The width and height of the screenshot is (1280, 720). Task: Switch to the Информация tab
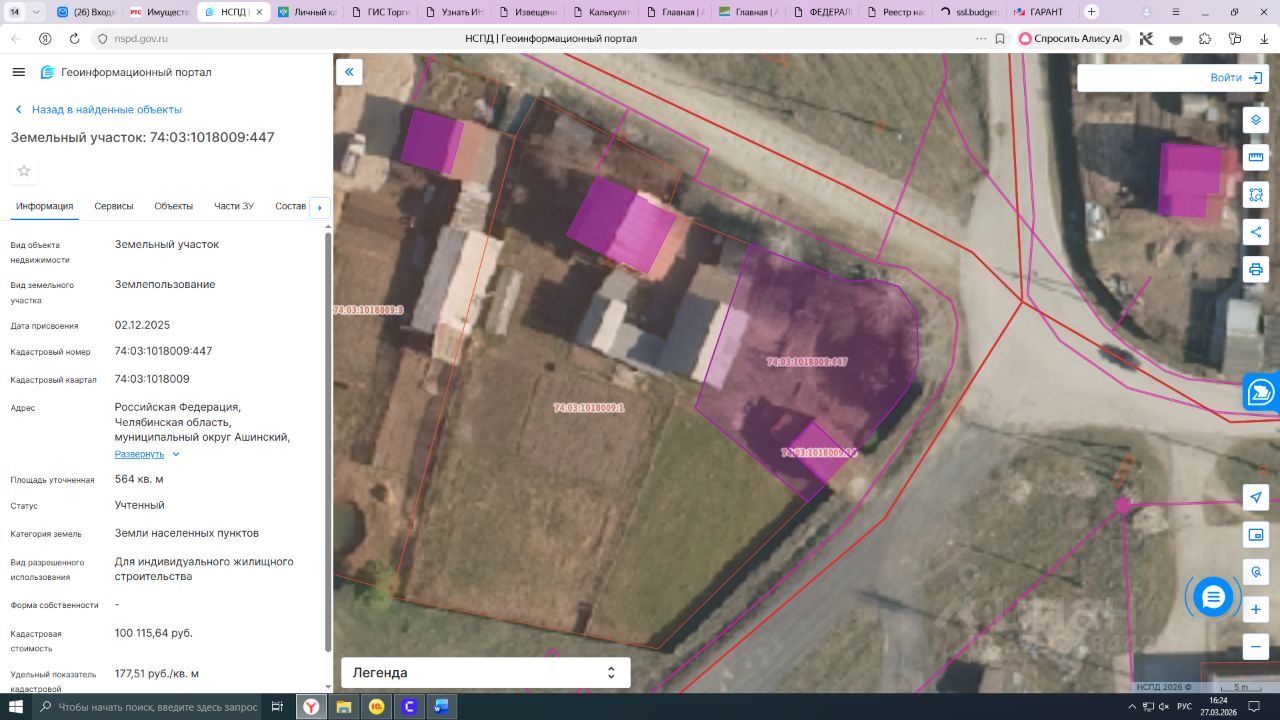pyautogui.click(x=44, y=206)
